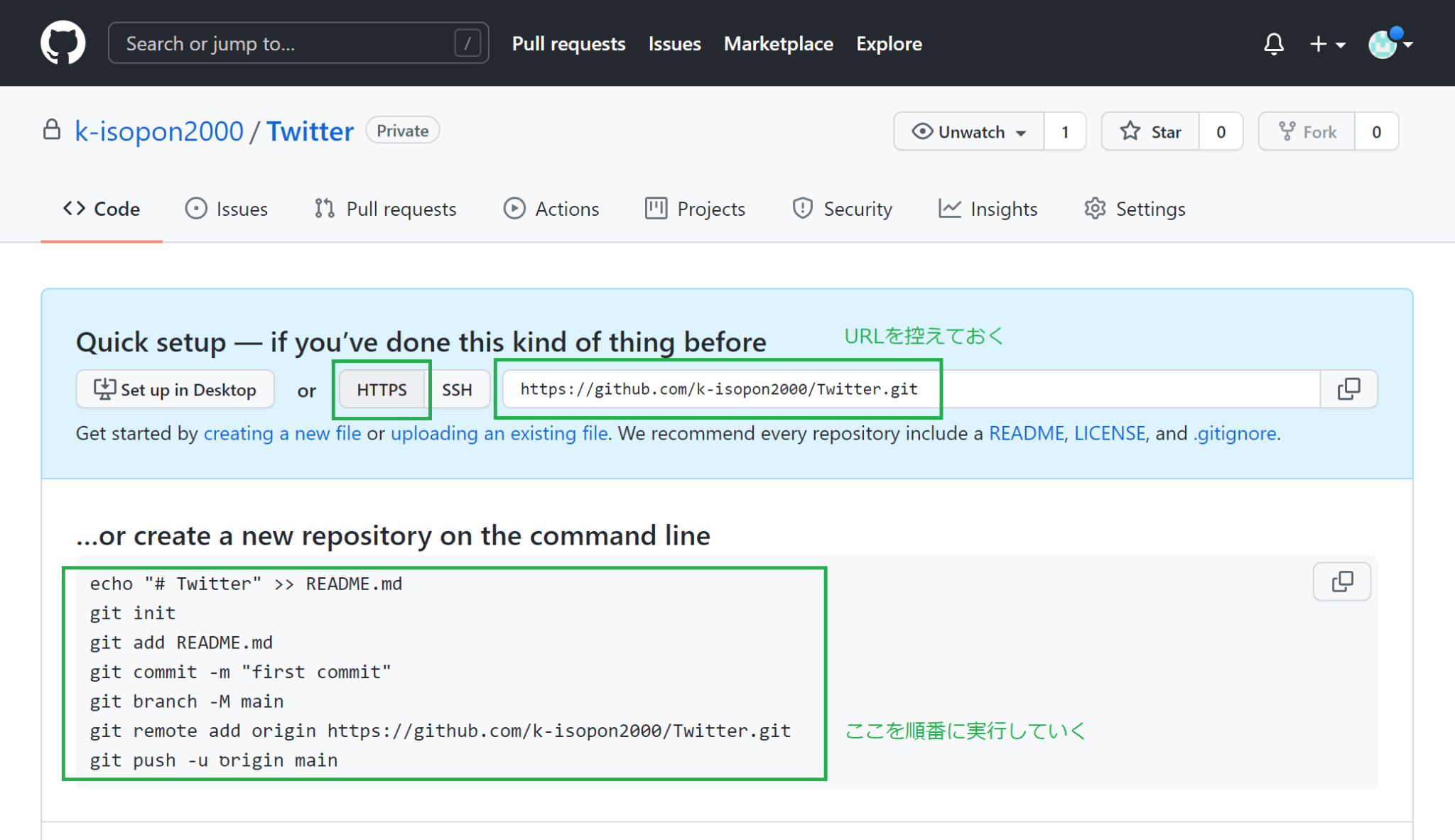The image size is (1455, 840).
Task: Click the forks count 0
Action: pyautogui.click(x=1377, y=131)
